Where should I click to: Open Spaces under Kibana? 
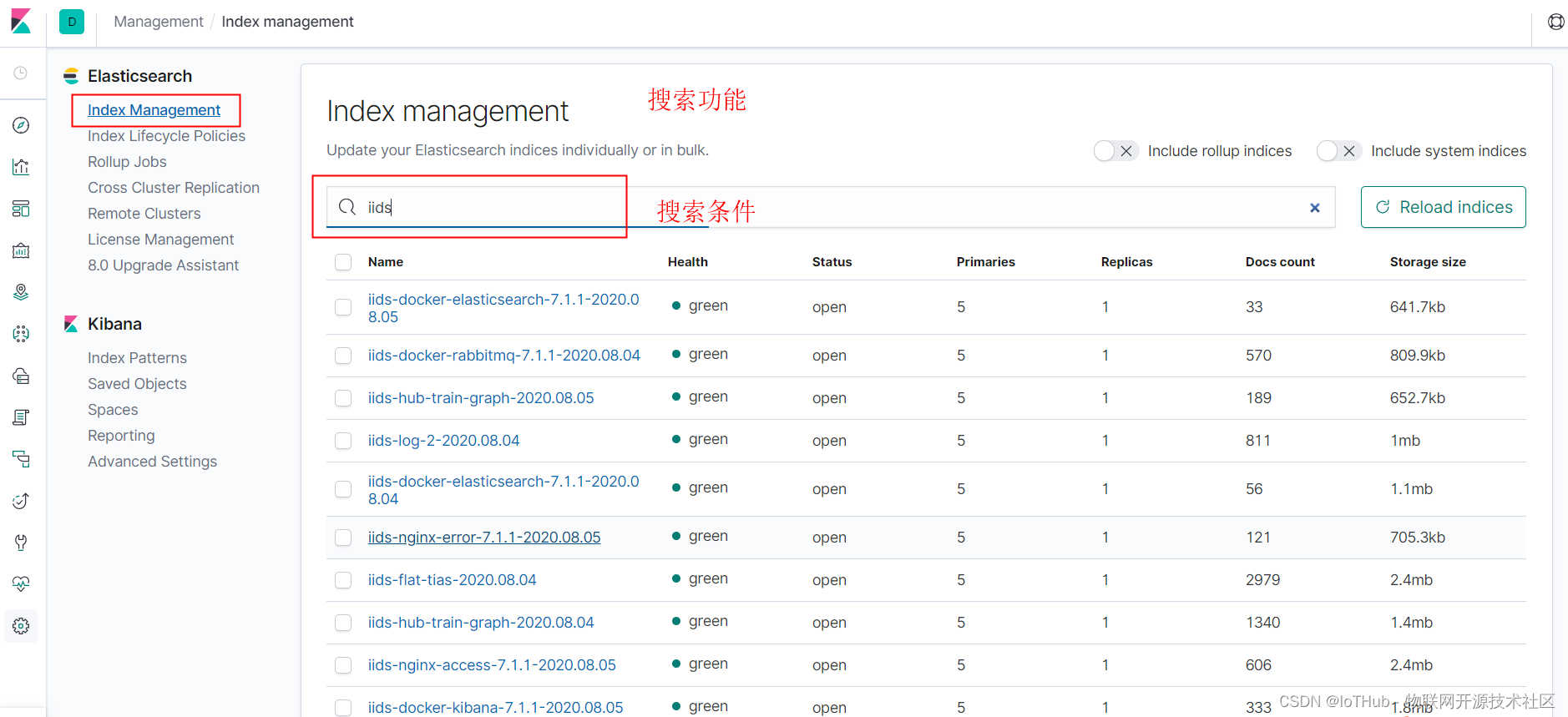pyautogui.click(x=113, y=410)
